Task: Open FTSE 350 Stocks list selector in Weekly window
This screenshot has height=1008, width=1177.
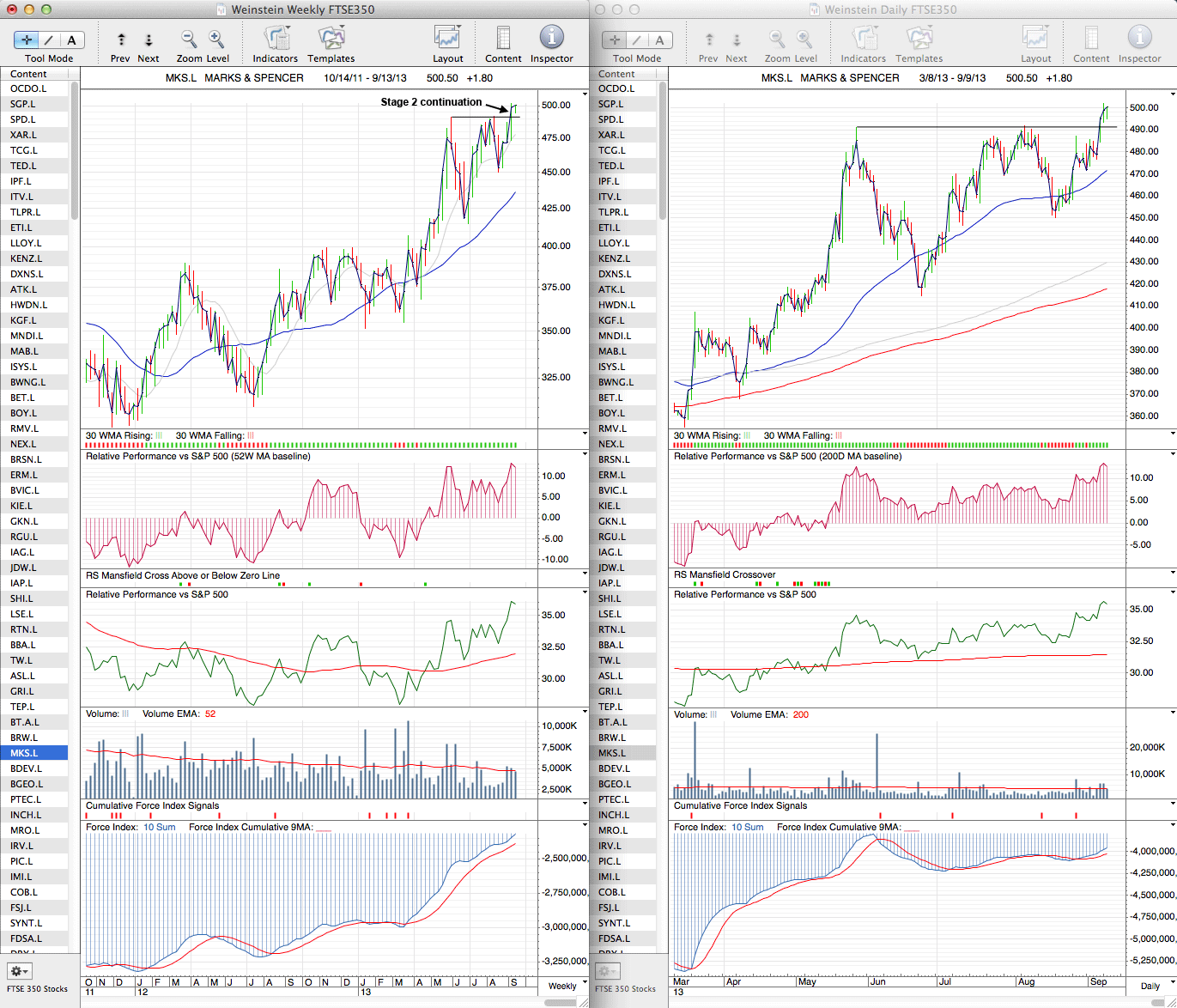Action: tap(38, 989)
